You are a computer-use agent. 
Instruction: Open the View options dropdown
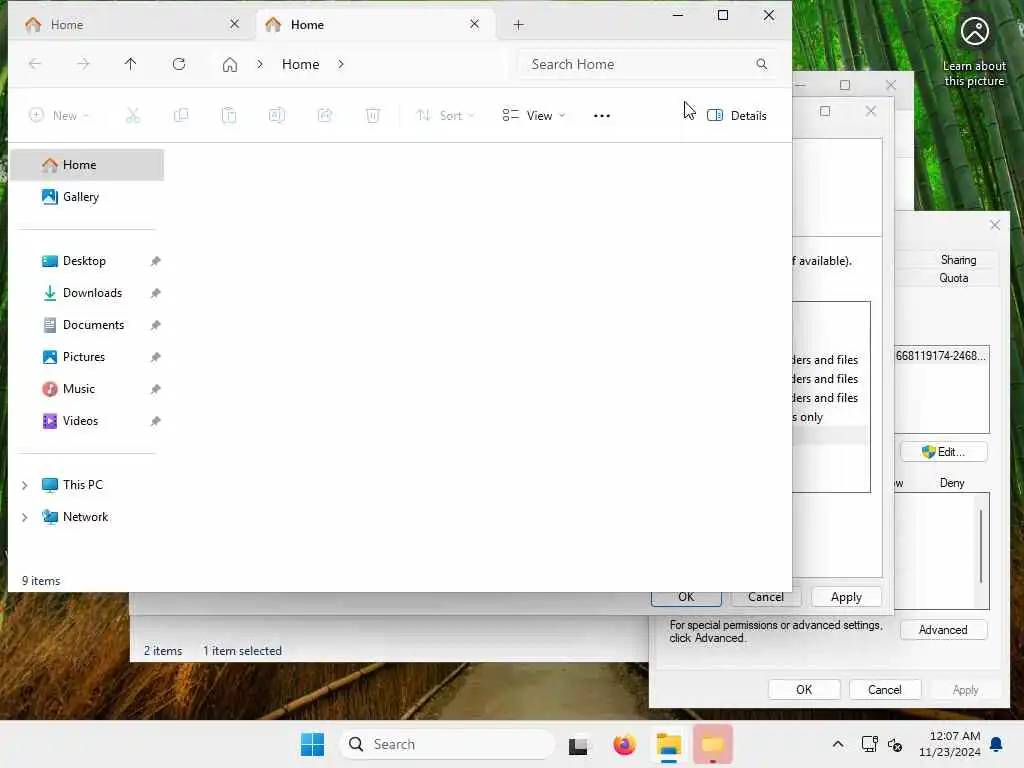[534, 116]
